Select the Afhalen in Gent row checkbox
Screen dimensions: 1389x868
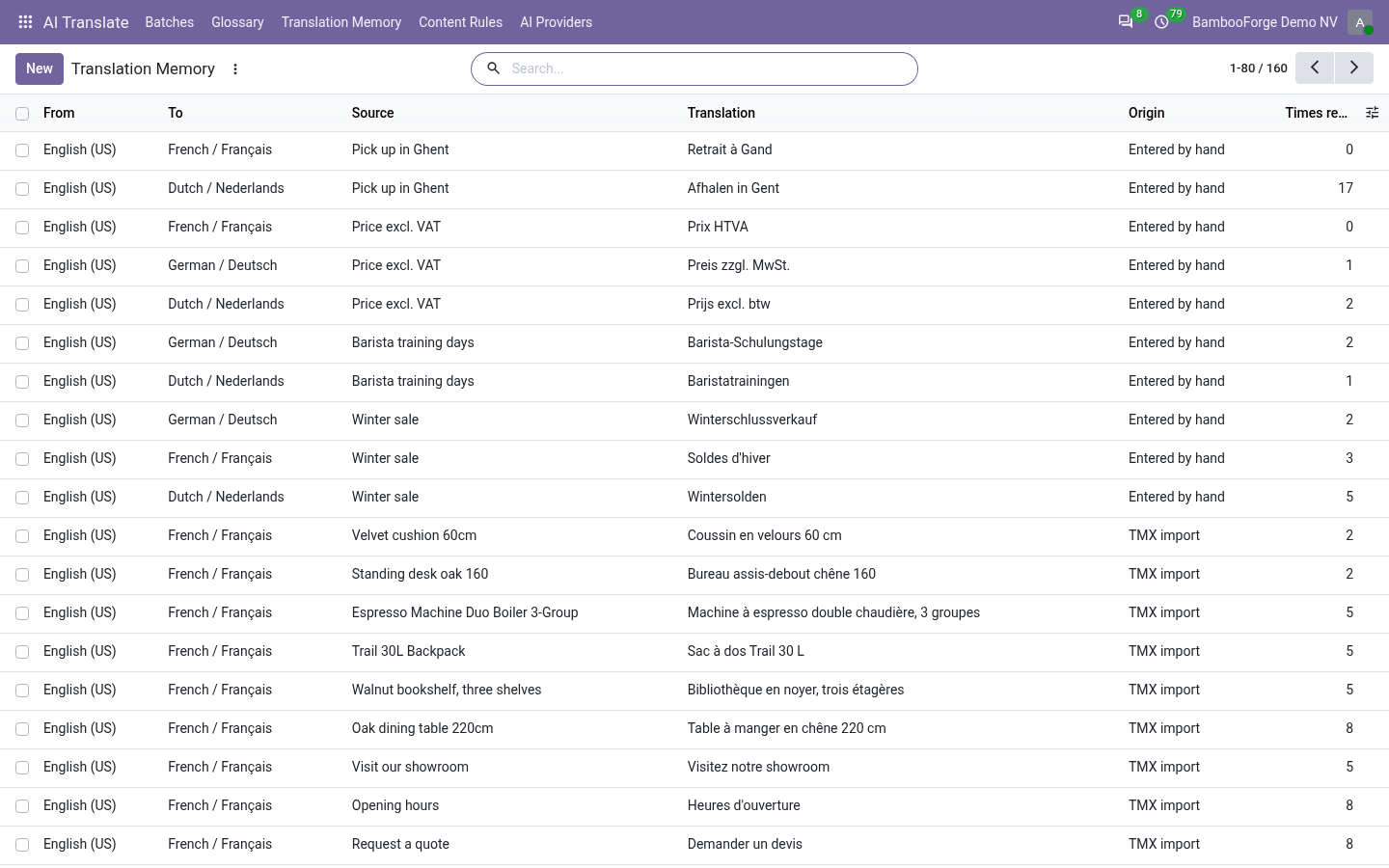click(22, 189)
